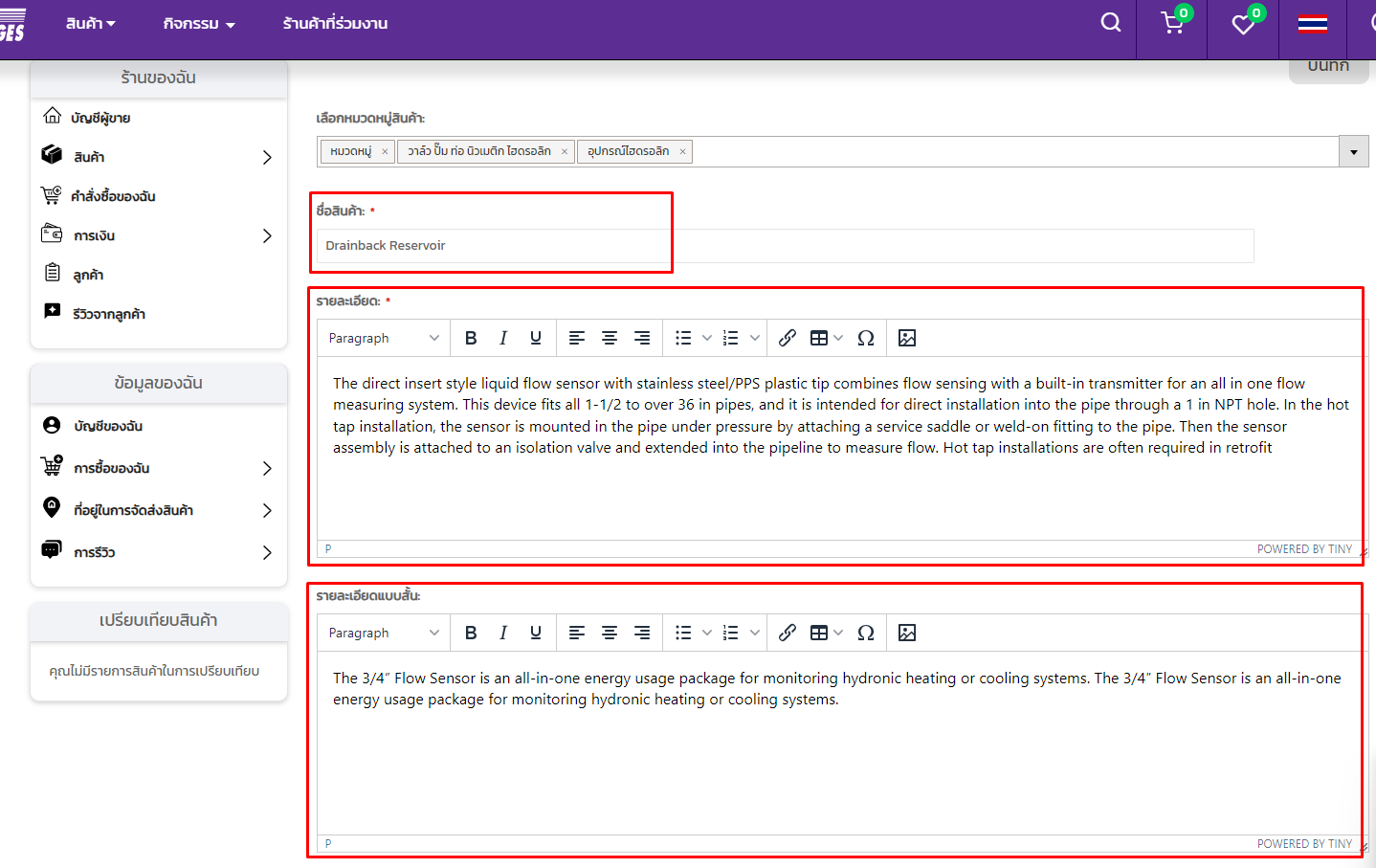The image size is (1376, 868).
Task: Remove the อุปกรณ์ไฮดรอลิก category tag
Action: coord(682,151)
